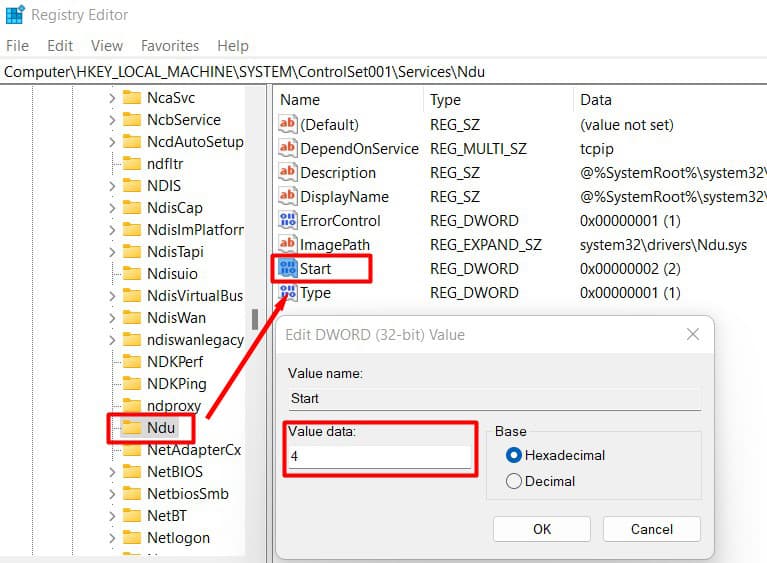Expand the ndiswanlegacy tree node
Screen dimensions: 767x563
pos(112,340)
